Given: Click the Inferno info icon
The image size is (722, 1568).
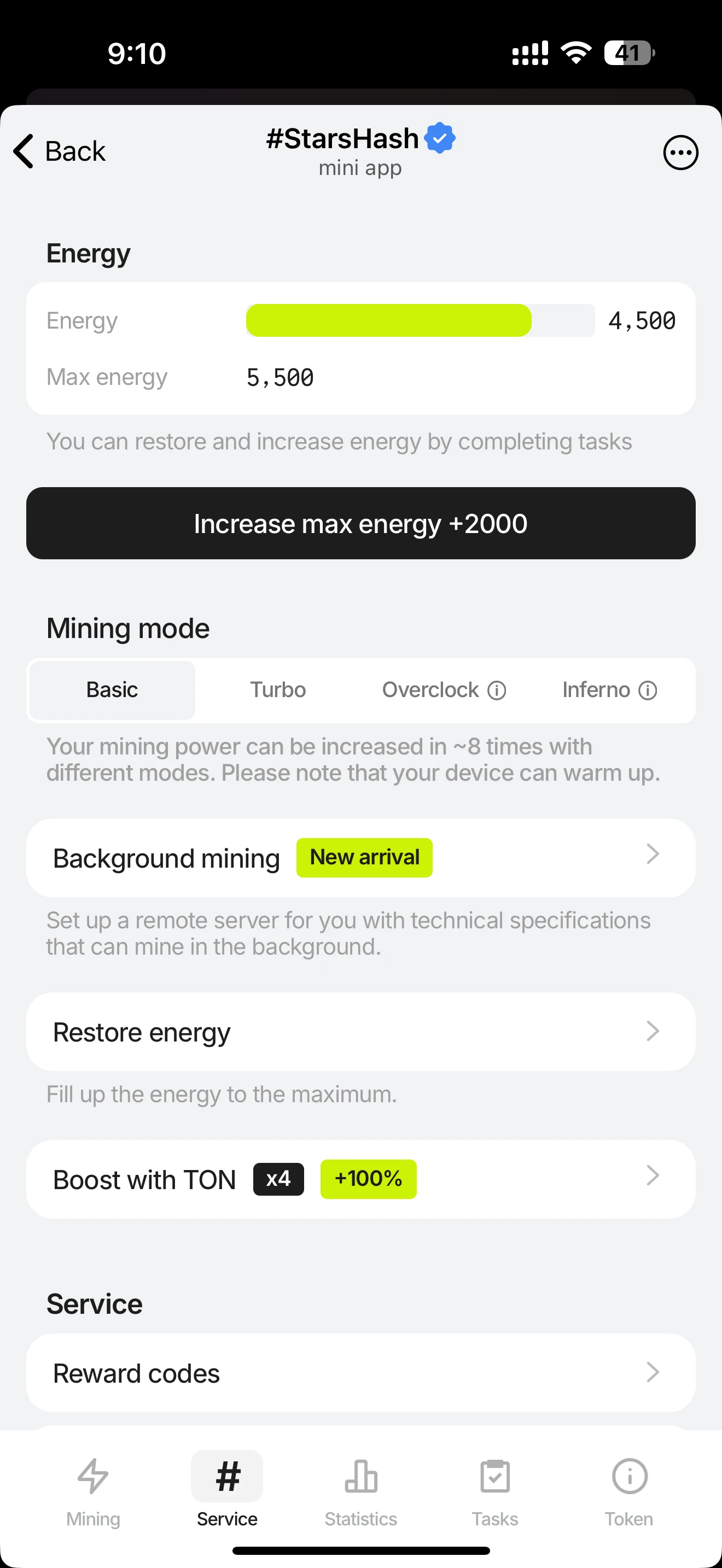Looking at the screenshot, I should (x=648, y=691).
